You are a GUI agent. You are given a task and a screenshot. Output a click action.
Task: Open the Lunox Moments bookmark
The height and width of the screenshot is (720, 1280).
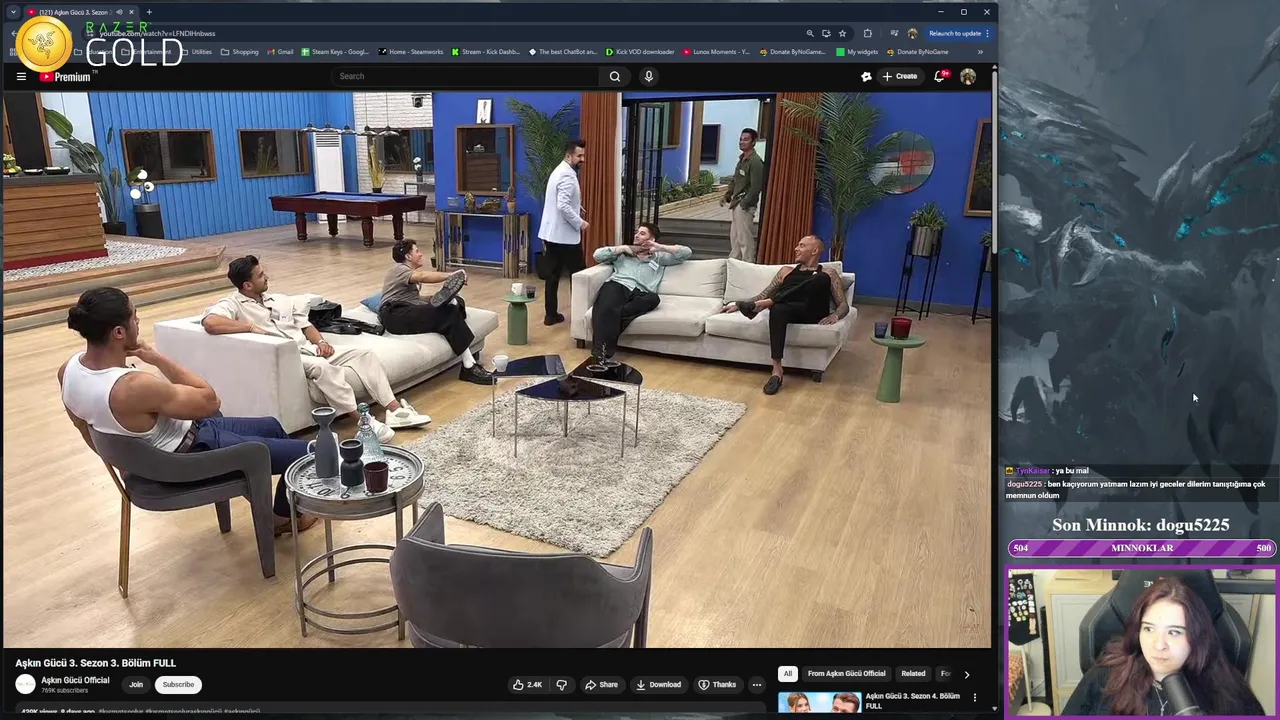click(x=716, y=52)
